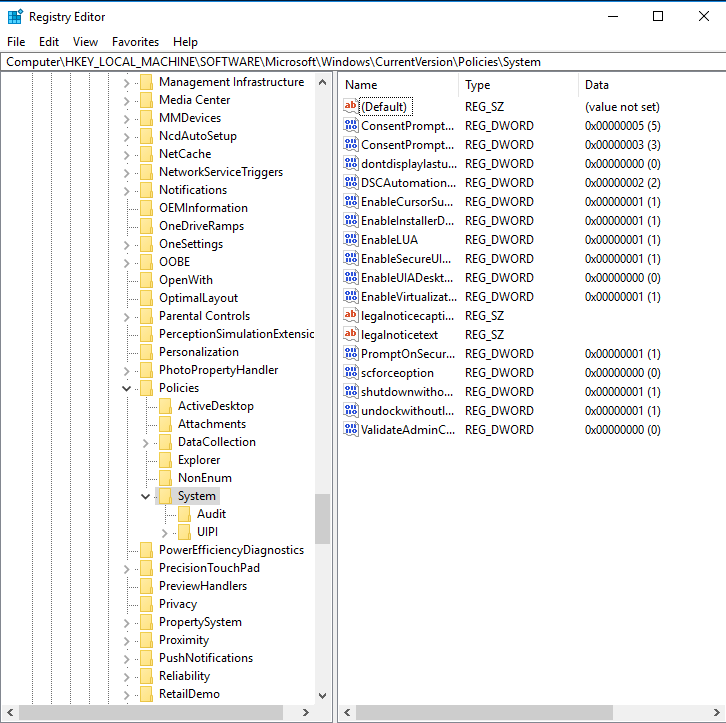Select the OEMInformation key
This screenshot has height=723, width=726.
tap(203, 208)
